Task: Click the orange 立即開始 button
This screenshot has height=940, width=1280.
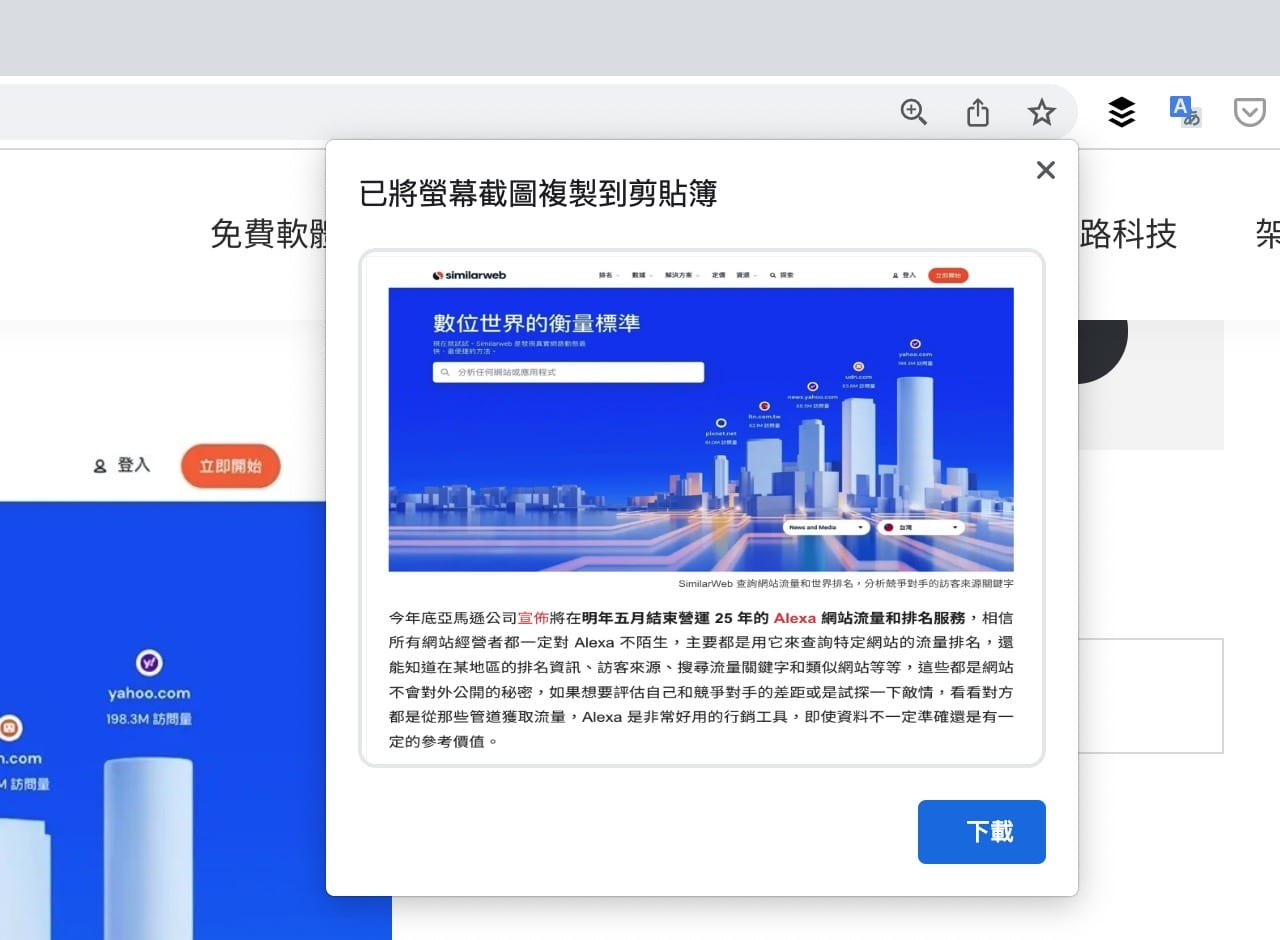Action: (231, 466)
